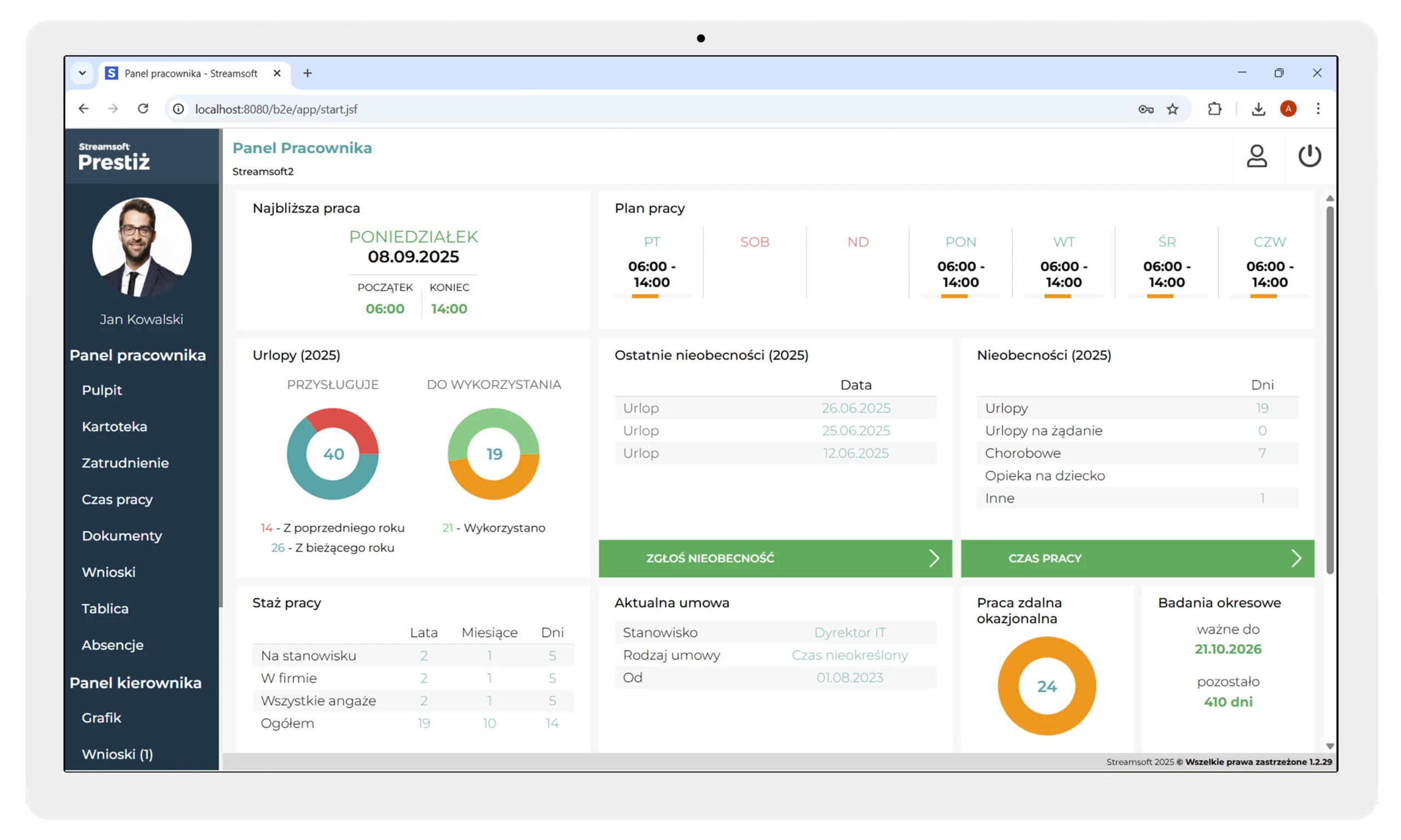The width and height of the screenshot is (1401, 840).
Task: Go to Absencje in sidebar
Action: click(x=113, y=645)
